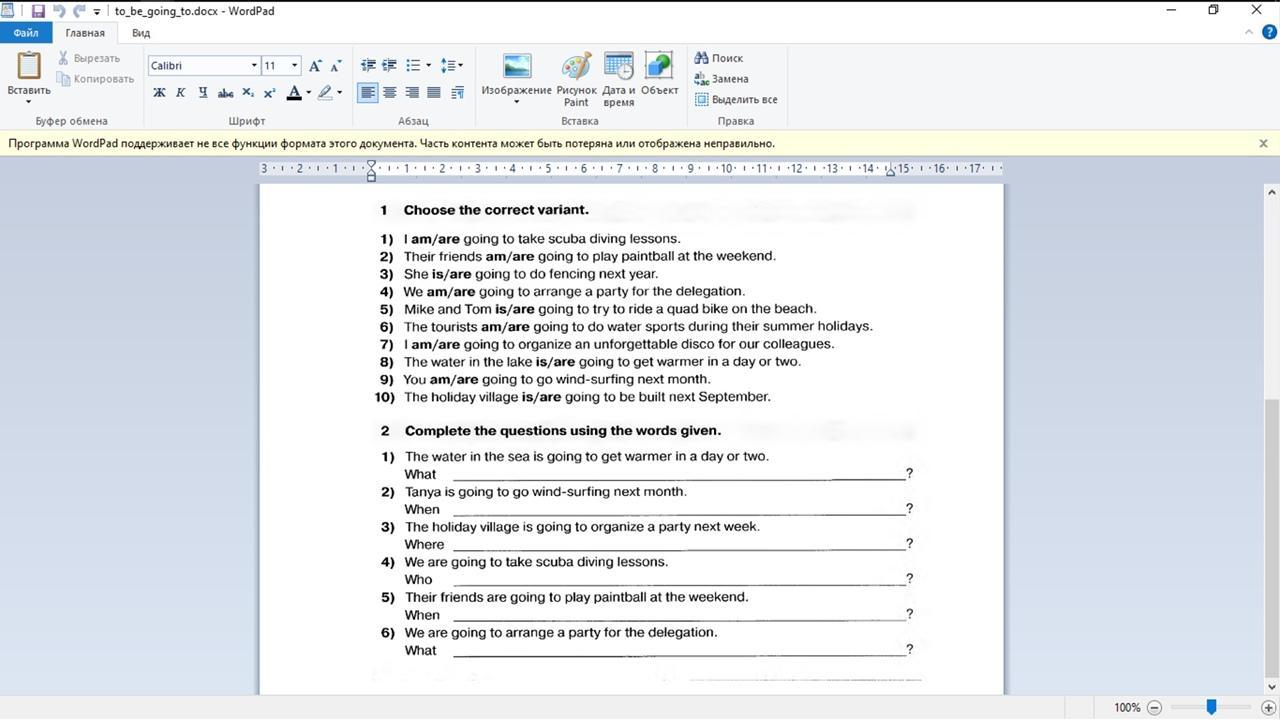1280x720 pixels.
Task: Increase the paragraph indent
Action: [x=390, y=65]
